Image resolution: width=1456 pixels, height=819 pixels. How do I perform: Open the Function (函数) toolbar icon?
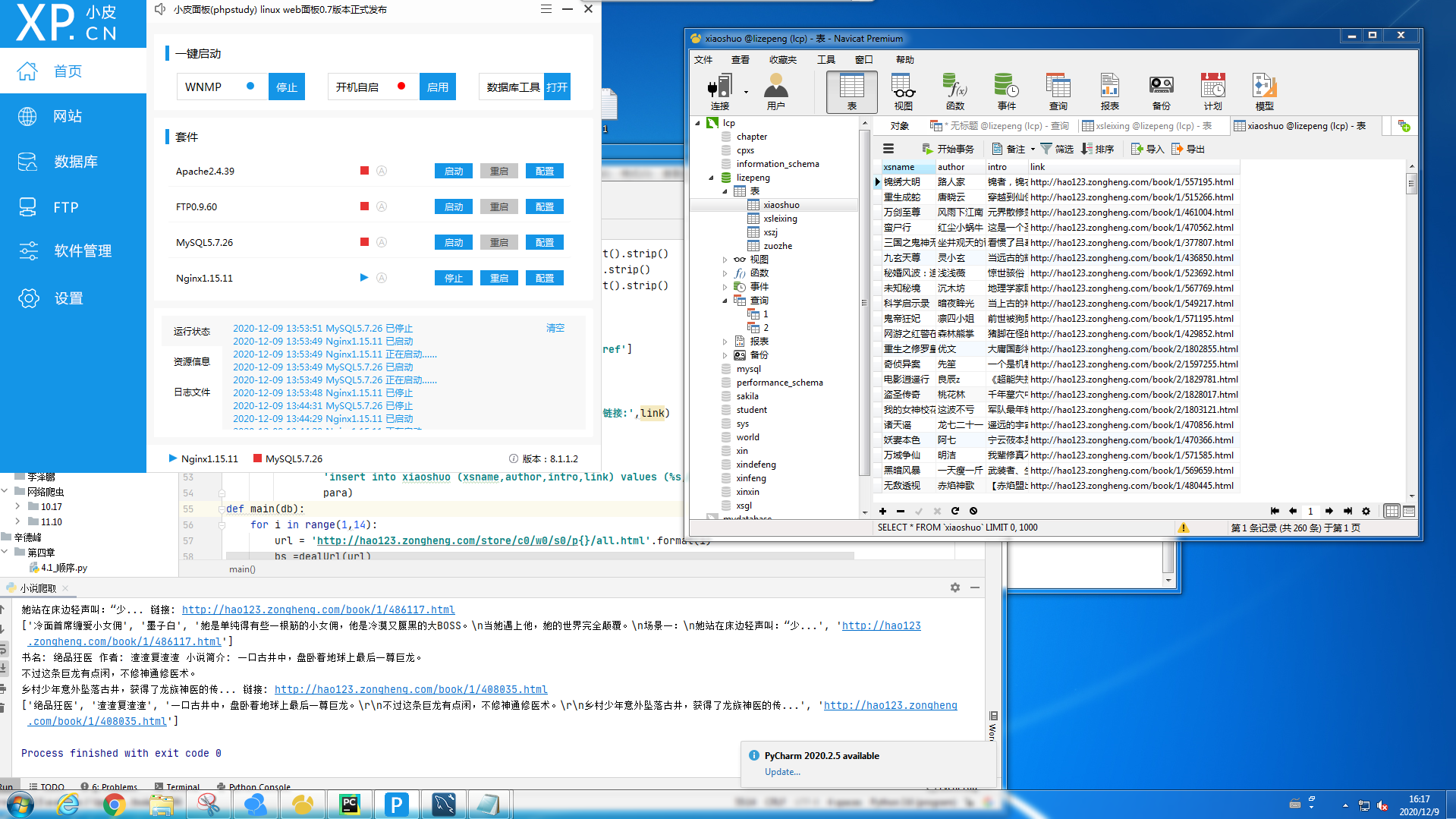[x=954, y=92]
